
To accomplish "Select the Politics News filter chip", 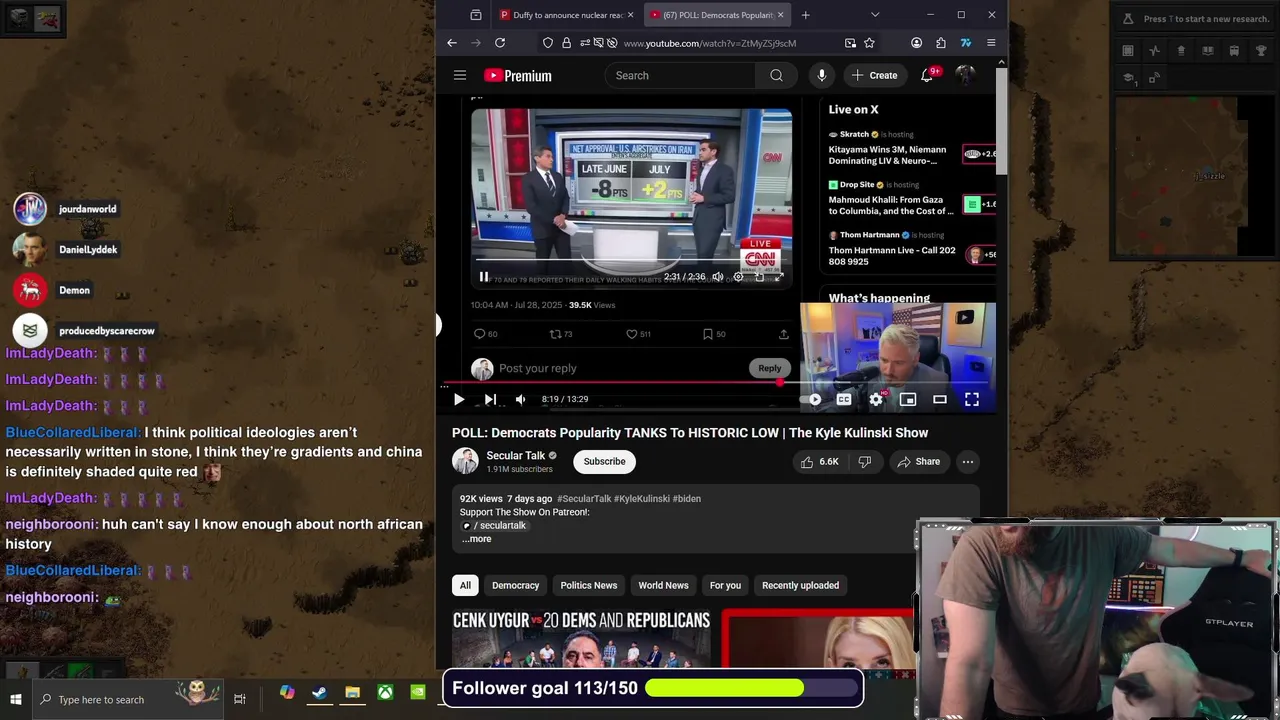I will coord(588,585).
